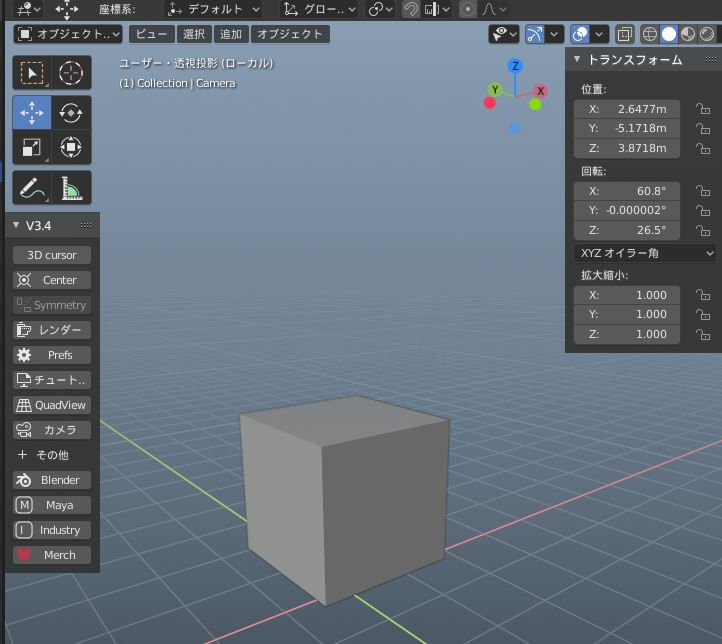
Task: Open object visibility and selectability dropdown
Action: pyautogui.click(x=504, y=34)
